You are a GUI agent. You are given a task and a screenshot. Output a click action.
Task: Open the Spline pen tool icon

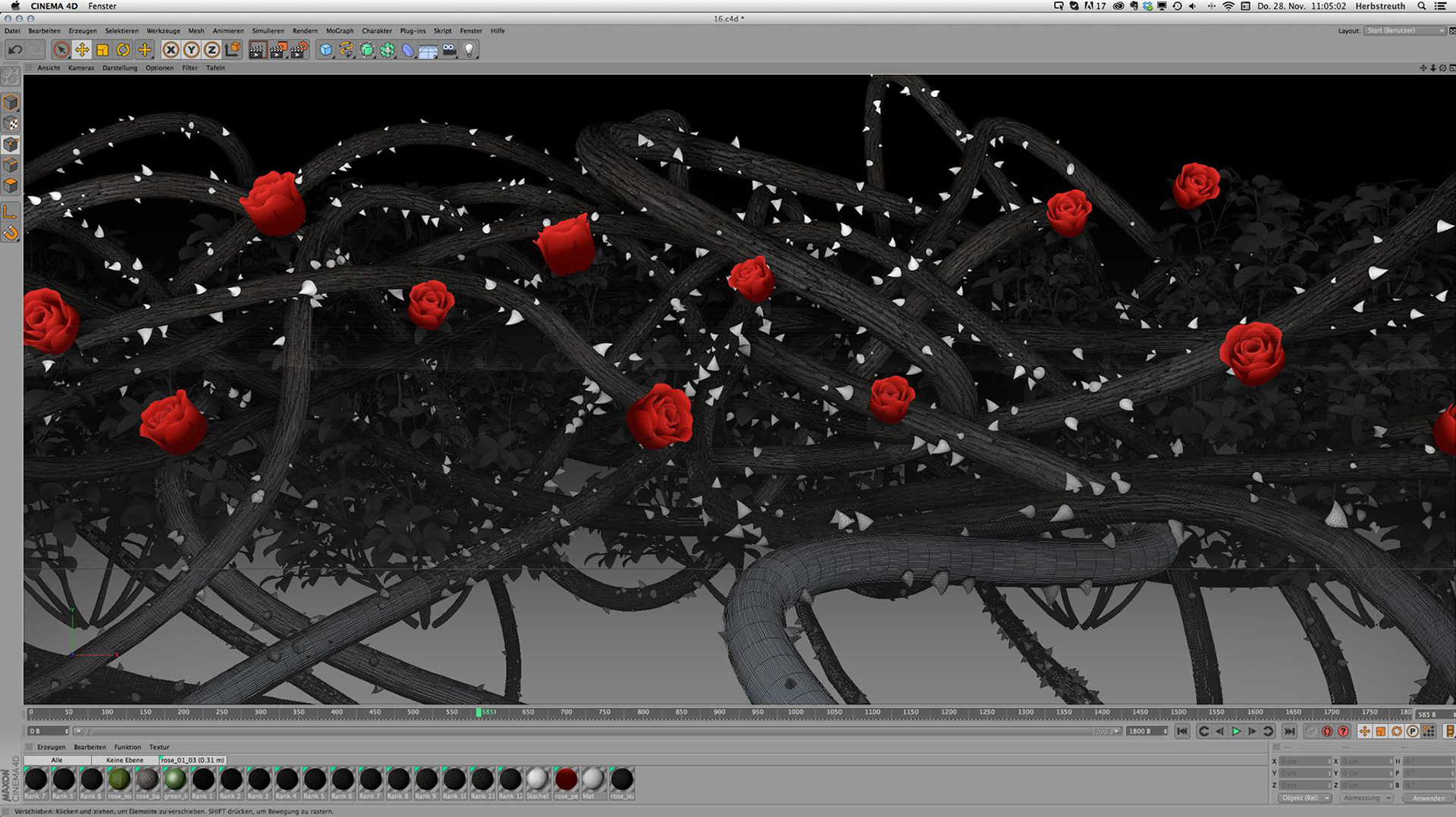[347, 50]
